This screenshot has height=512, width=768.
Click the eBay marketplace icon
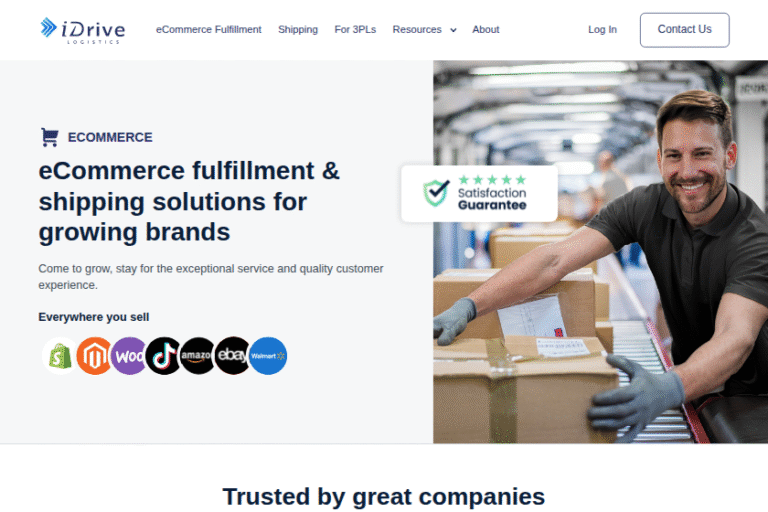click(232, 356)
